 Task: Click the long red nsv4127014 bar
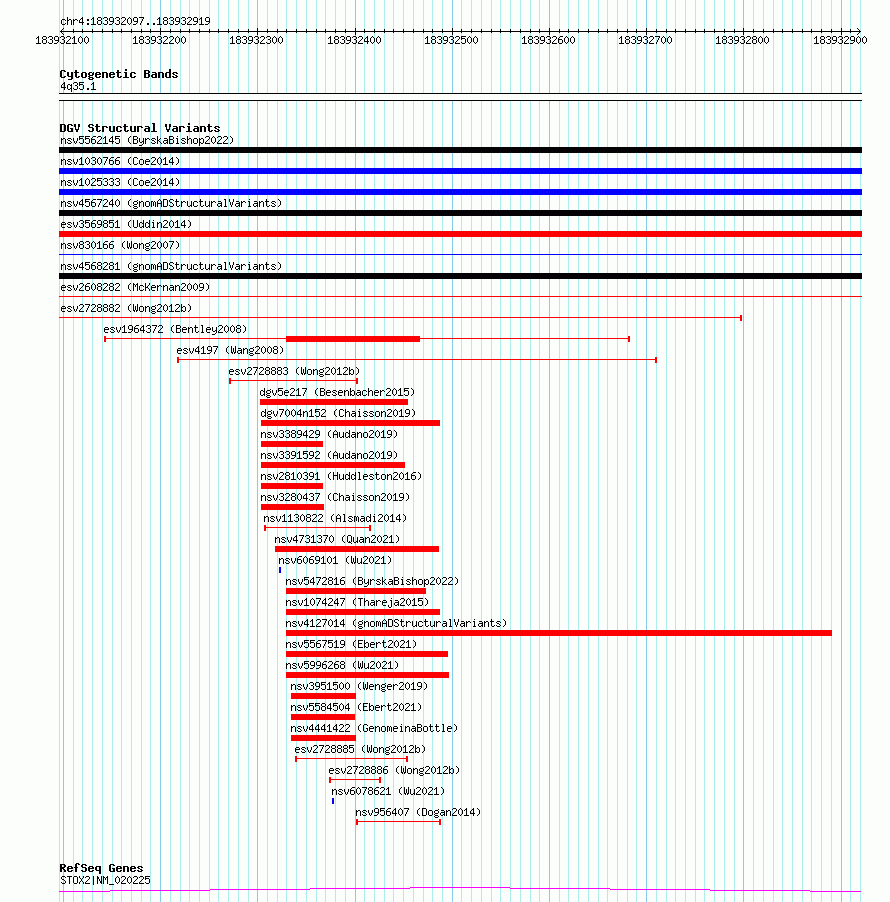(559, 633)
